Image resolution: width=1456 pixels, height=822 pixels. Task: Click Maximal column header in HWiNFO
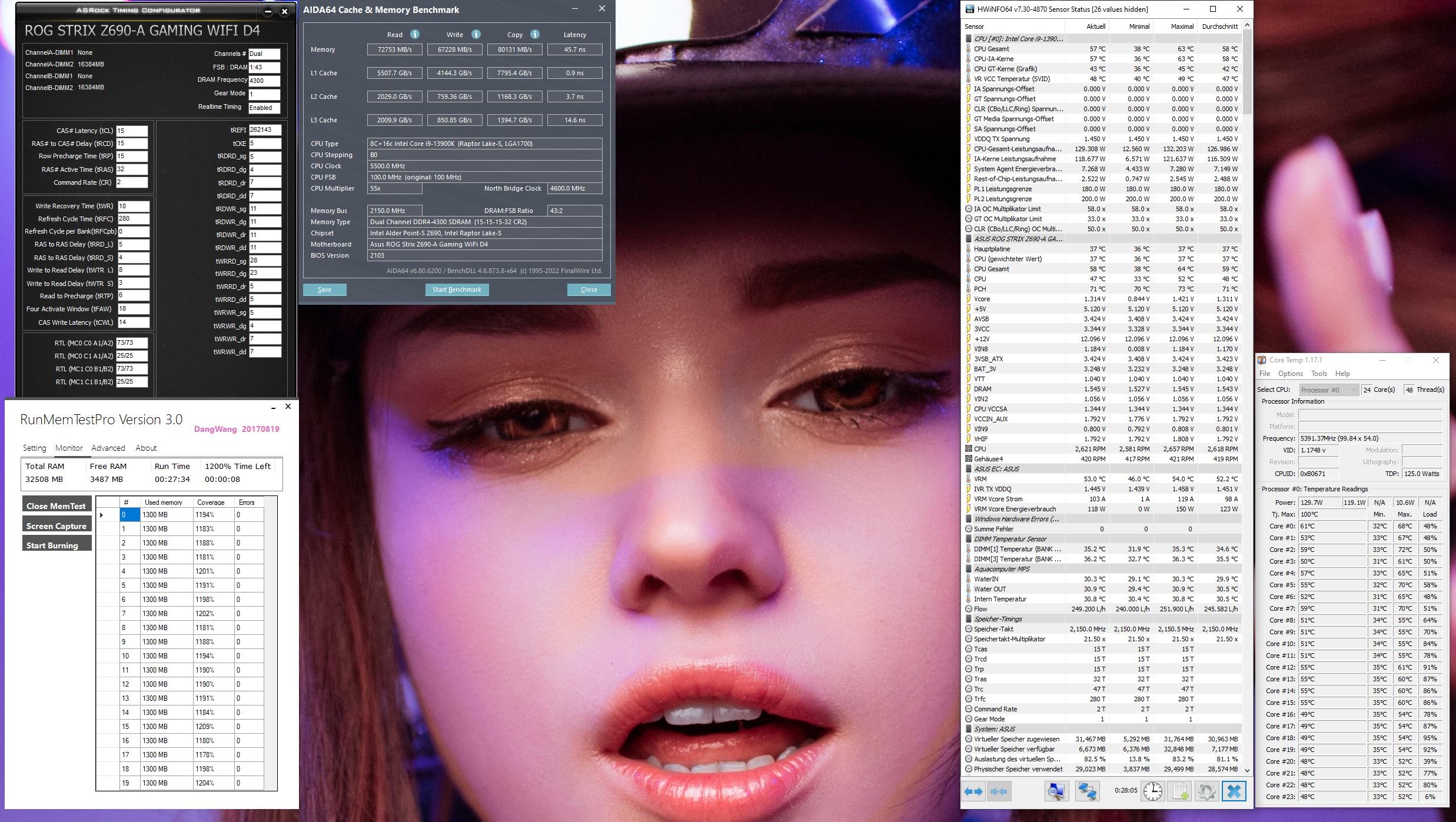coord(1174,26)
